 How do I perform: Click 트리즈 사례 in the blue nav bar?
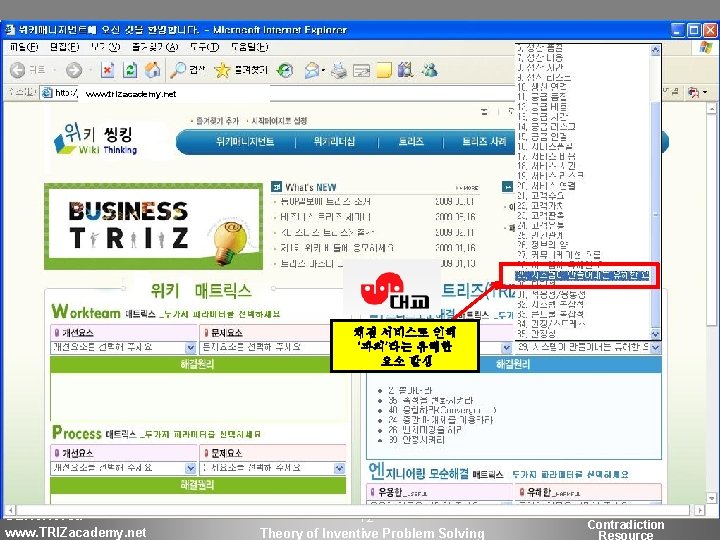click(484, 142)
